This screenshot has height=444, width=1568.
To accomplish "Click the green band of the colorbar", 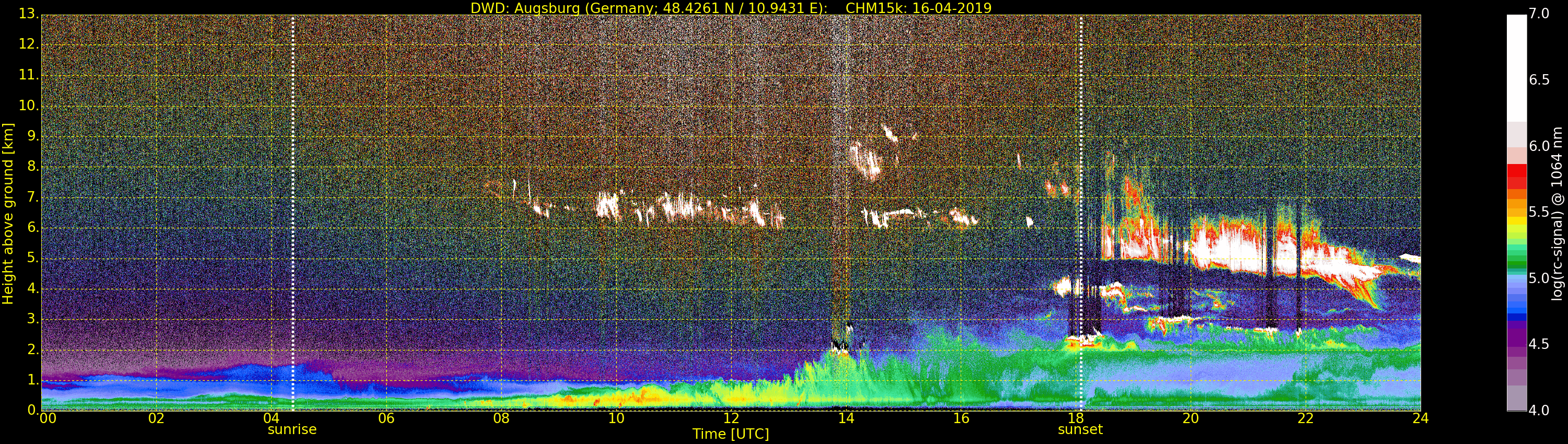I will click(x=1516, y=255).
